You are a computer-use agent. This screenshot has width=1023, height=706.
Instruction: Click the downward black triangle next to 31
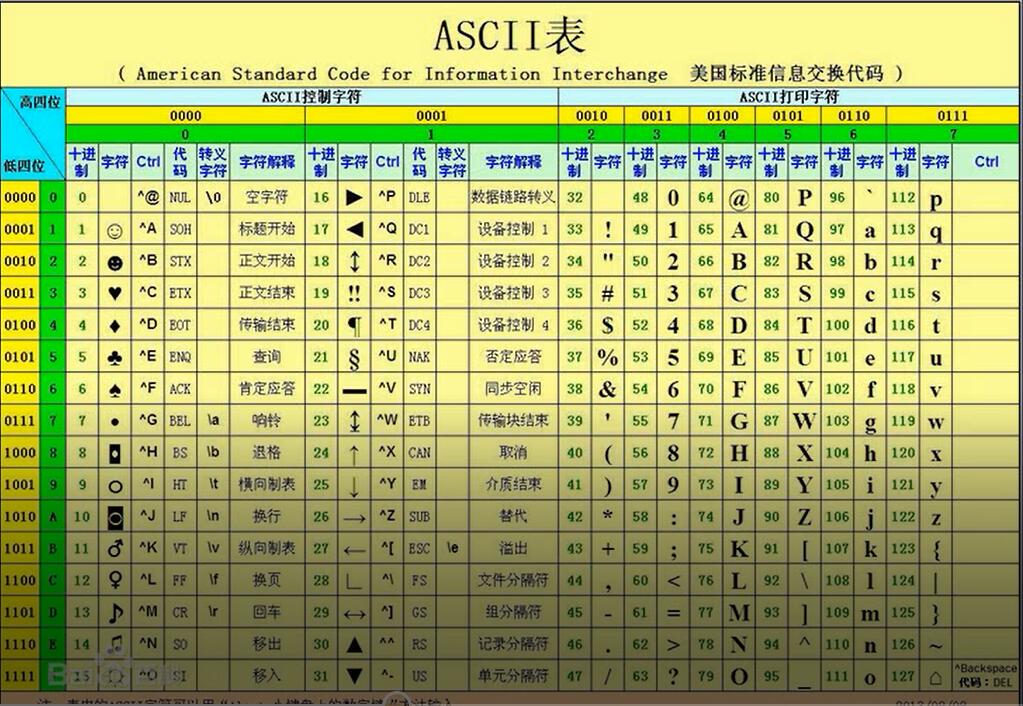click(x=354, y=676)
